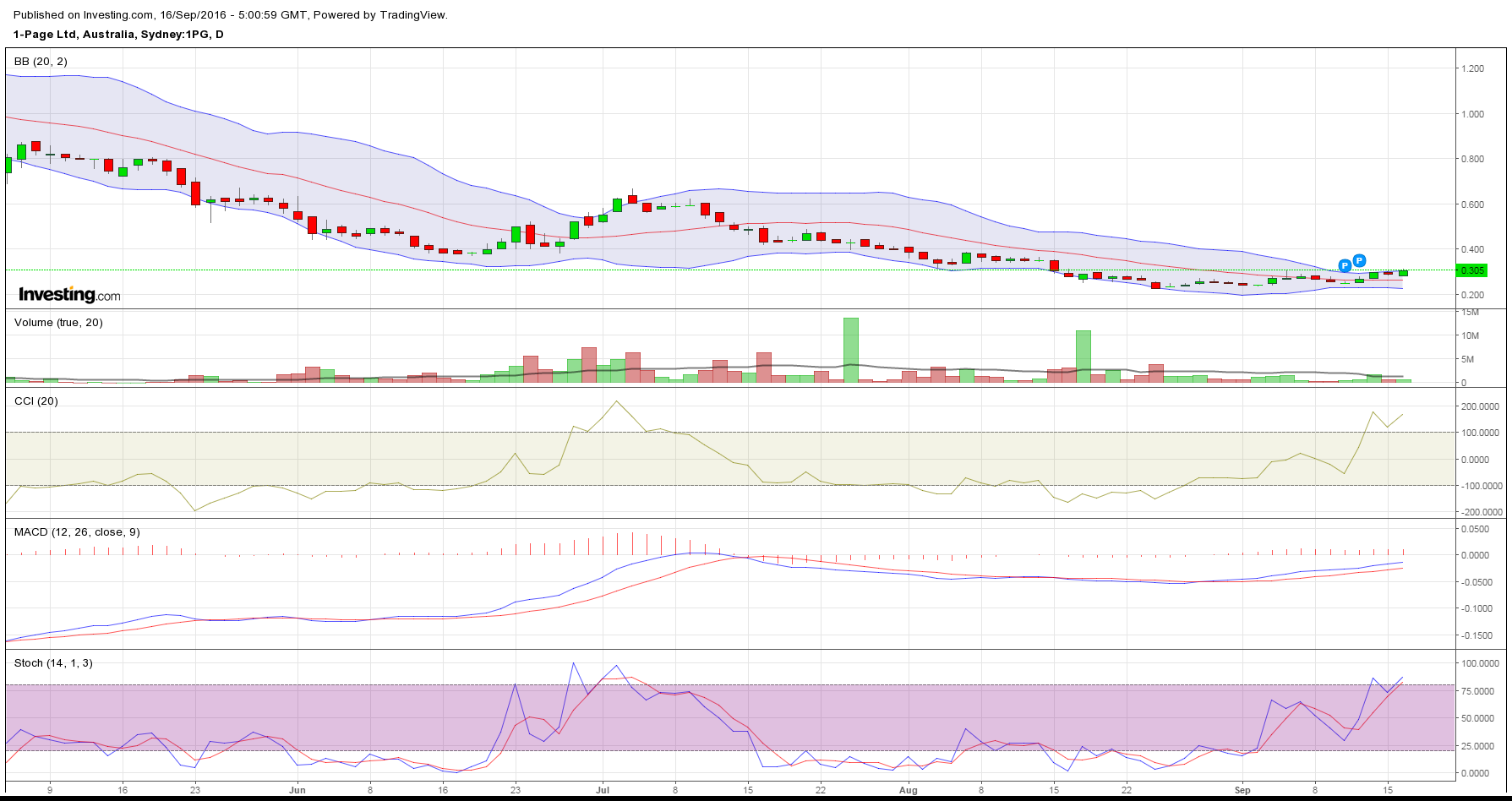This screenshot has height=801, width=1512.
Task: Click the 75.0000 Stoch axis value
Action: pos(1477,691)
